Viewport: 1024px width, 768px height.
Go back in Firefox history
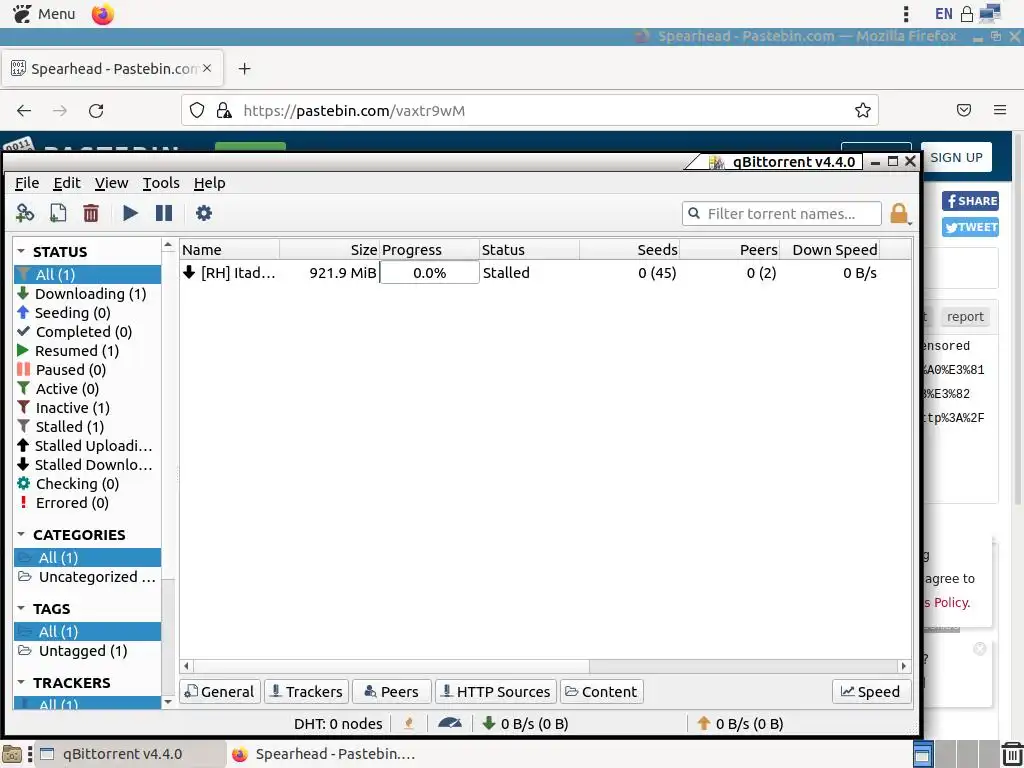[x=24, y=110]
